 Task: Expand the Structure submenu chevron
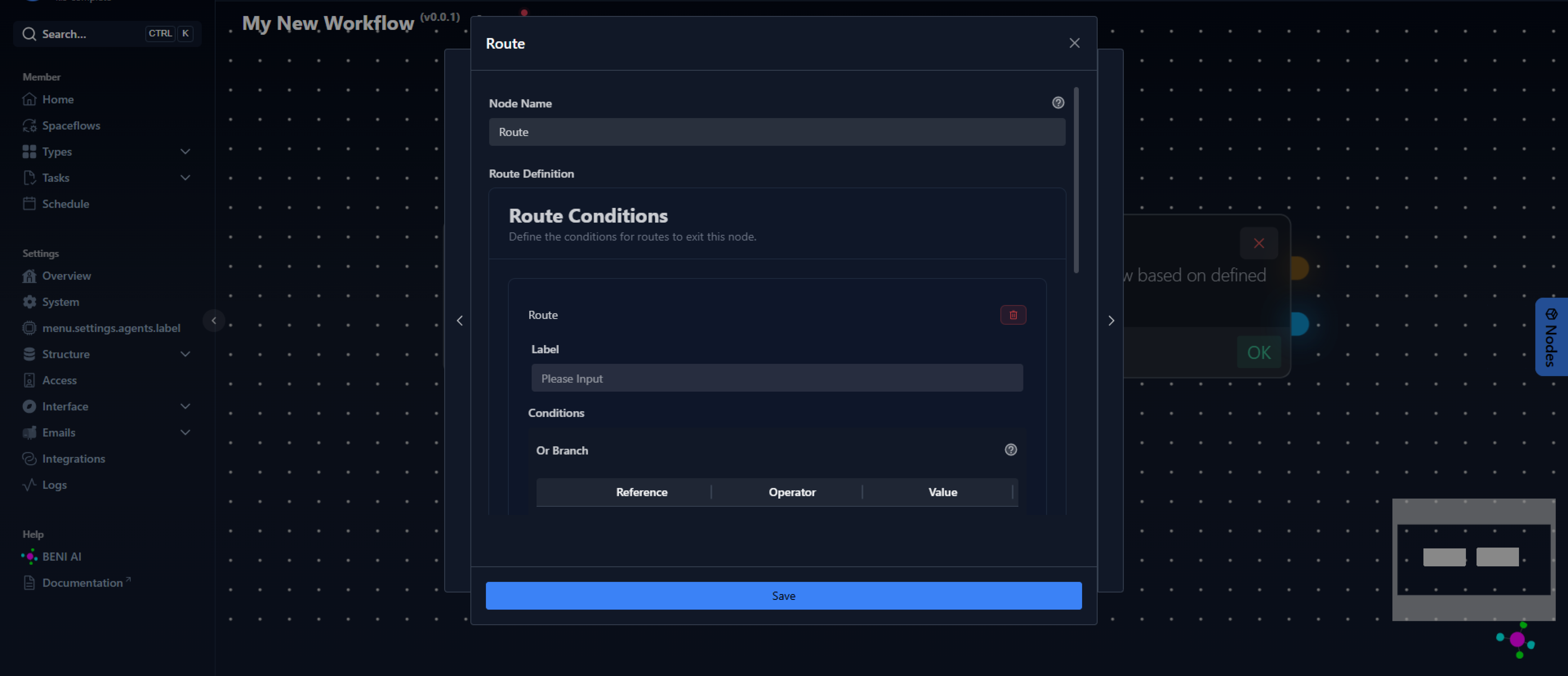186,354
